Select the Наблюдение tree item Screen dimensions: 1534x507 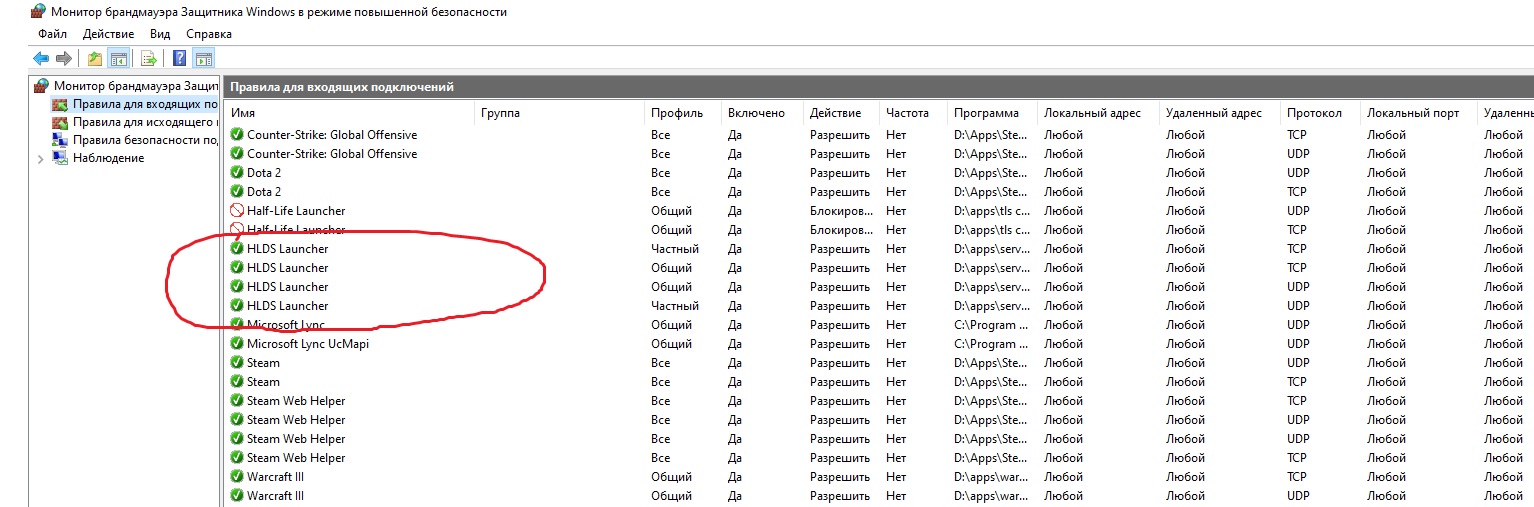(x=108, y=158)
